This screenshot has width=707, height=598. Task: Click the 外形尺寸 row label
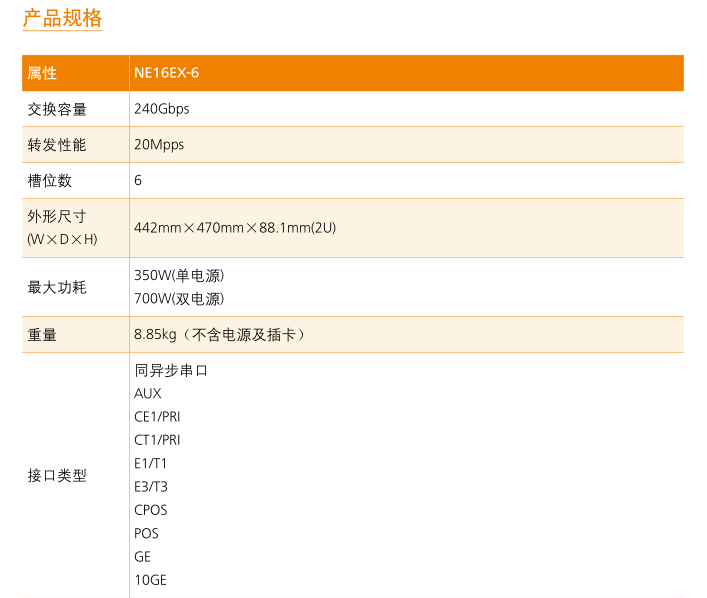(57, 217)
